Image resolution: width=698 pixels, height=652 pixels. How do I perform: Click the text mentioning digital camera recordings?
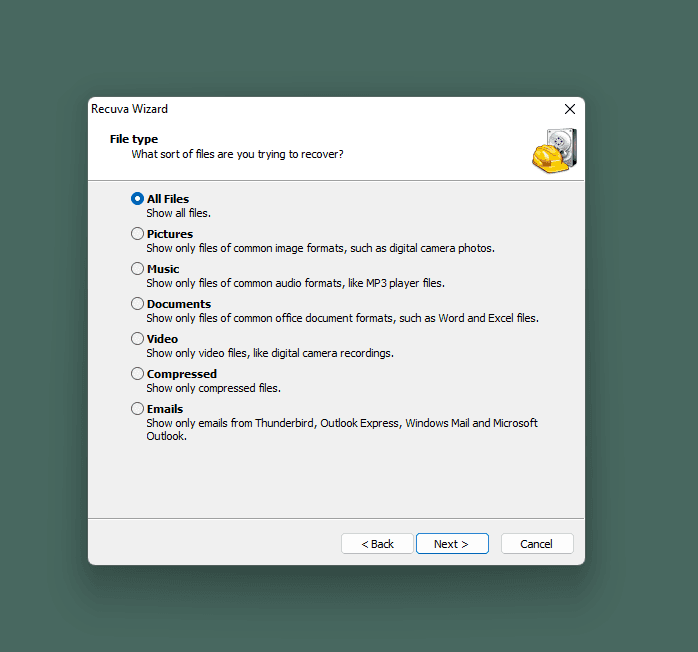[x=270, y=353]
